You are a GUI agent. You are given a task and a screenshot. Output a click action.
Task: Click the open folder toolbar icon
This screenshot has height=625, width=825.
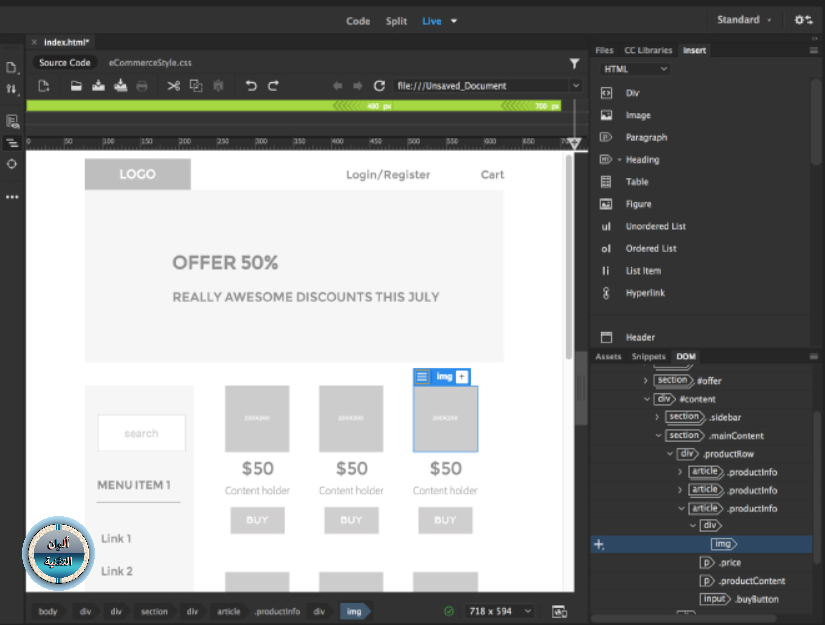pos(76,86)
